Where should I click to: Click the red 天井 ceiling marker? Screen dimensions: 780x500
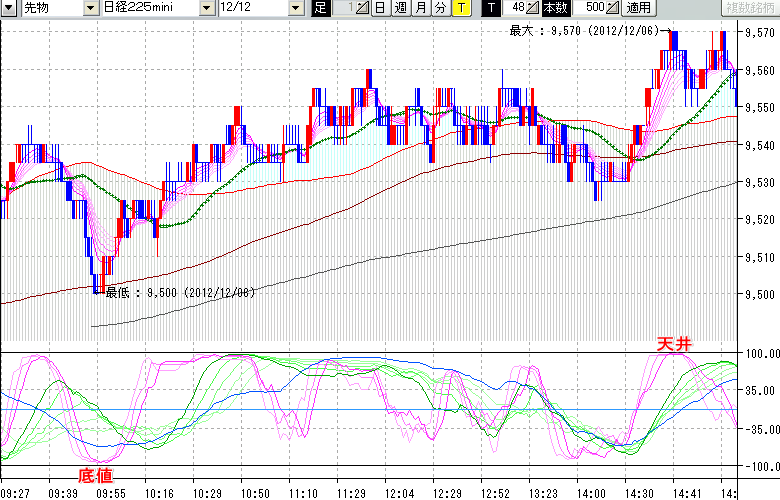[x=673, y=343]
